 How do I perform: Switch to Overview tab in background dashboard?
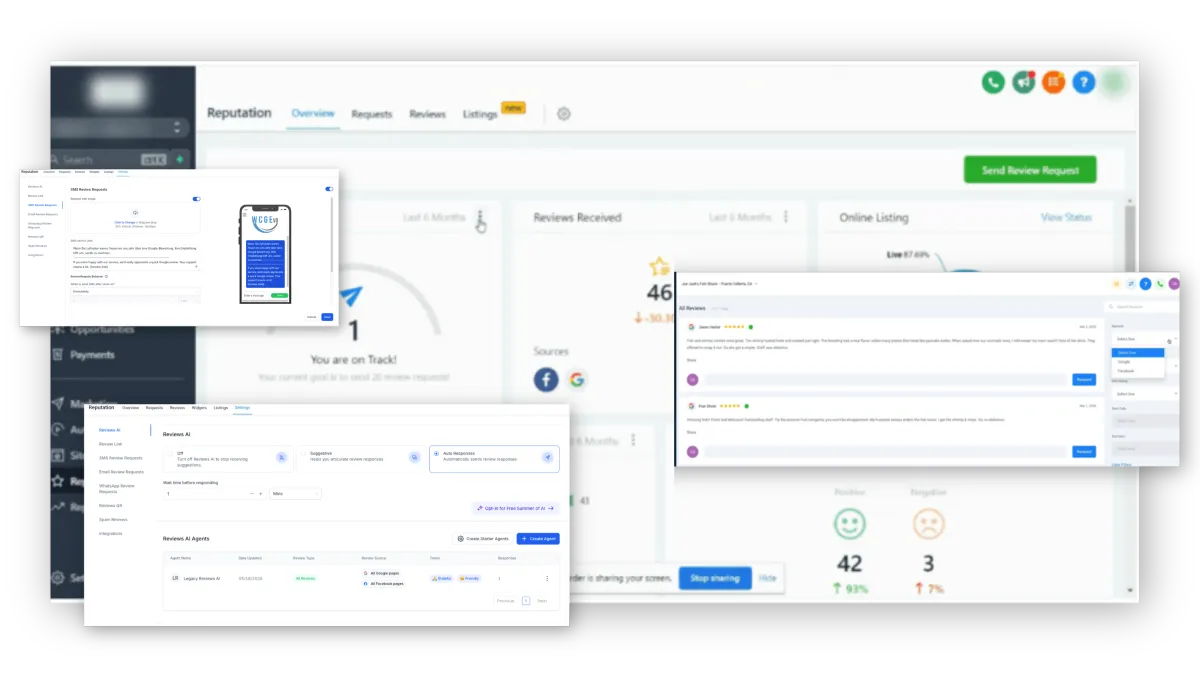[313, 114]
